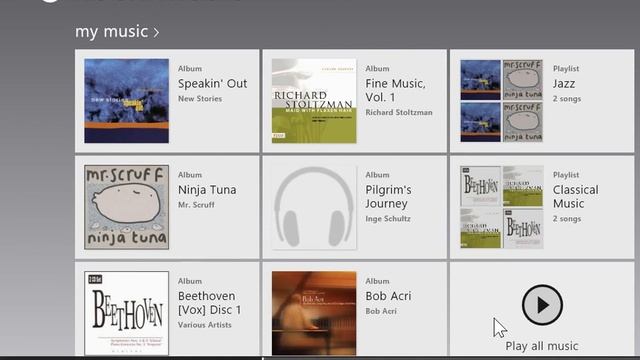Open Pilgrim's Journey headphones placeholder icon
The width and height of the screenshot is (640, 360).
314,207
